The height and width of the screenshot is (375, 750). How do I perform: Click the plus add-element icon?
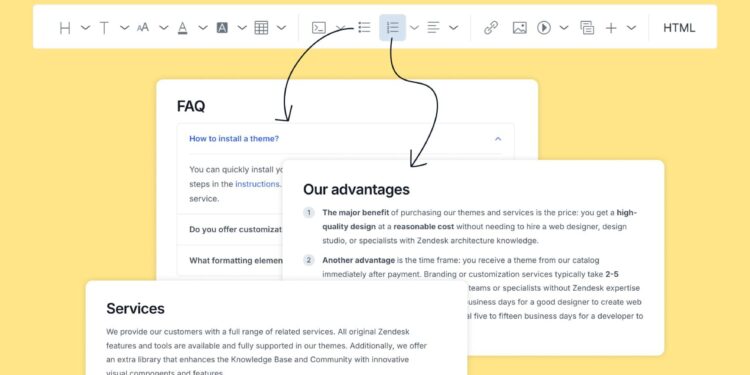(x=611, y=28)
